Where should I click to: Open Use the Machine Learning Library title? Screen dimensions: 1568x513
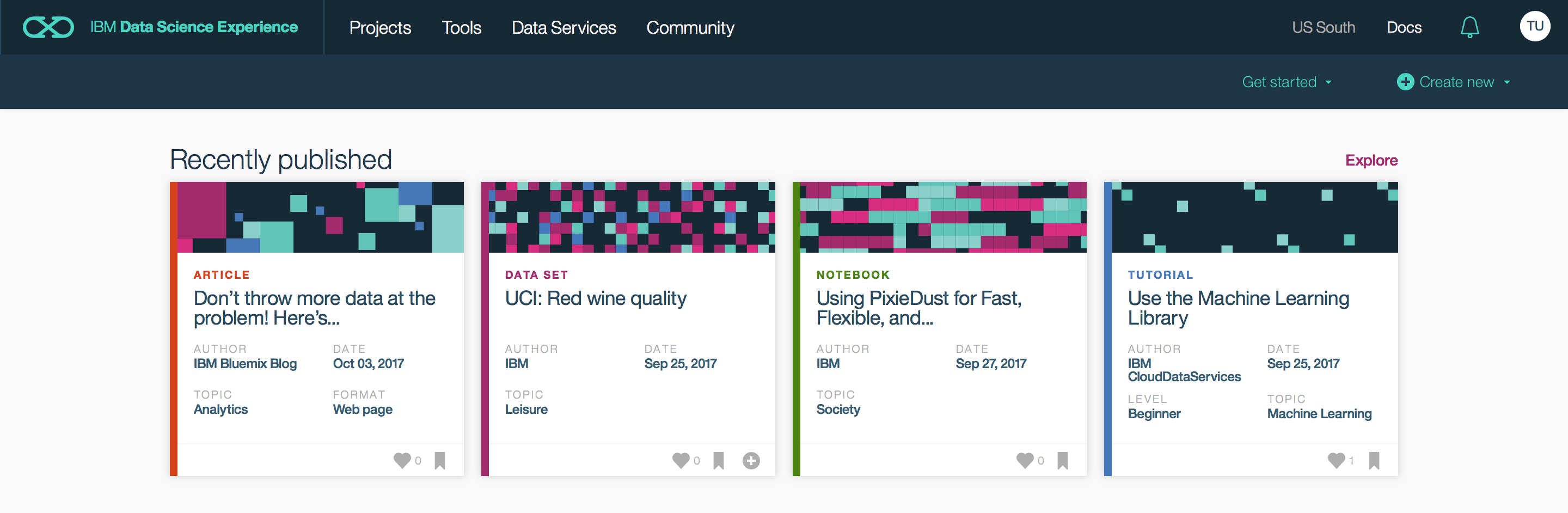[x=1238, y=308]
